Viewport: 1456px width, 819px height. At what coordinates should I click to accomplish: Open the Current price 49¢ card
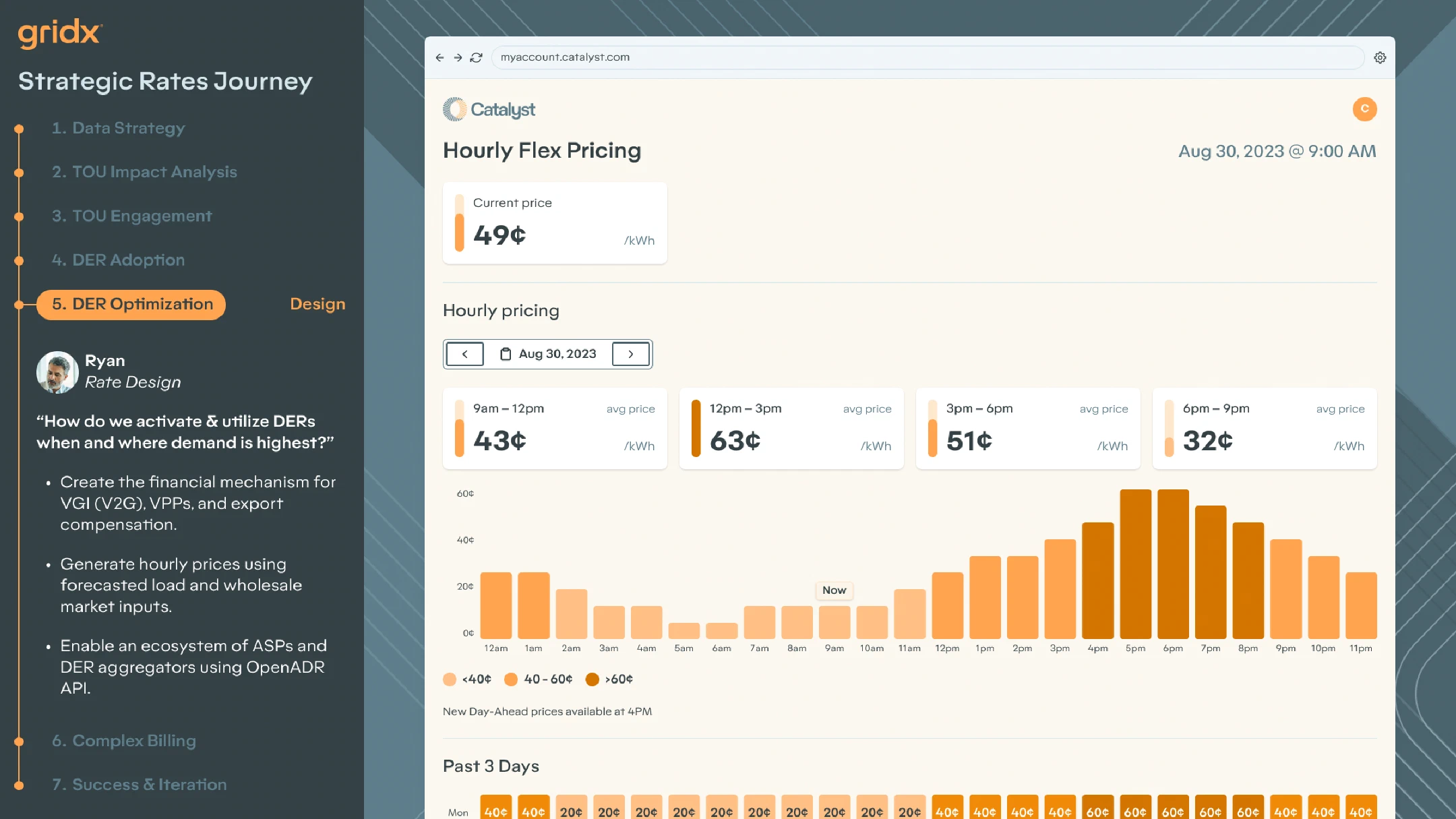tap(555, 223)
